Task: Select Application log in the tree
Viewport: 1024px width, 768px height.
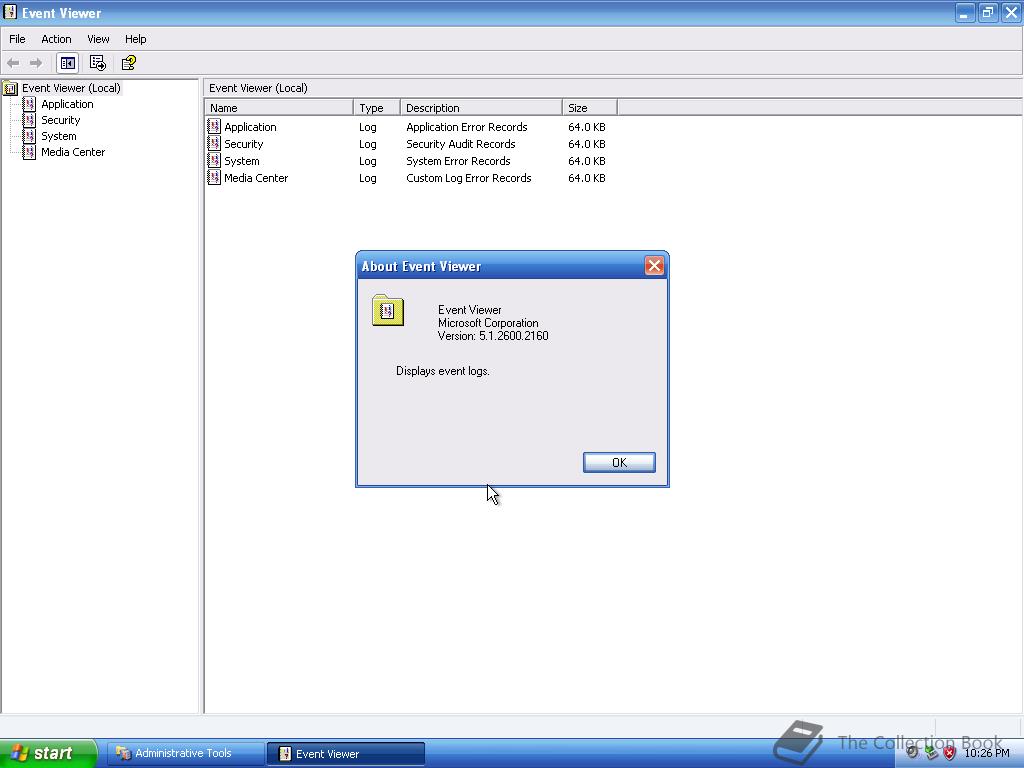Action: click(x=67, y=104)
